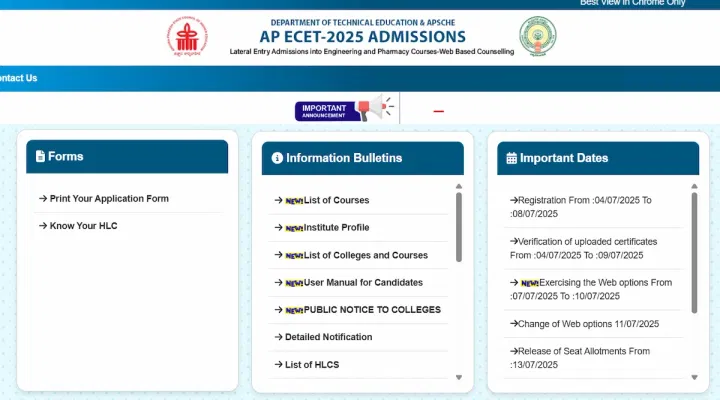Open Contact Us in the navigation bar
This screenshot has height=400, width=720.
pos(18,78)
